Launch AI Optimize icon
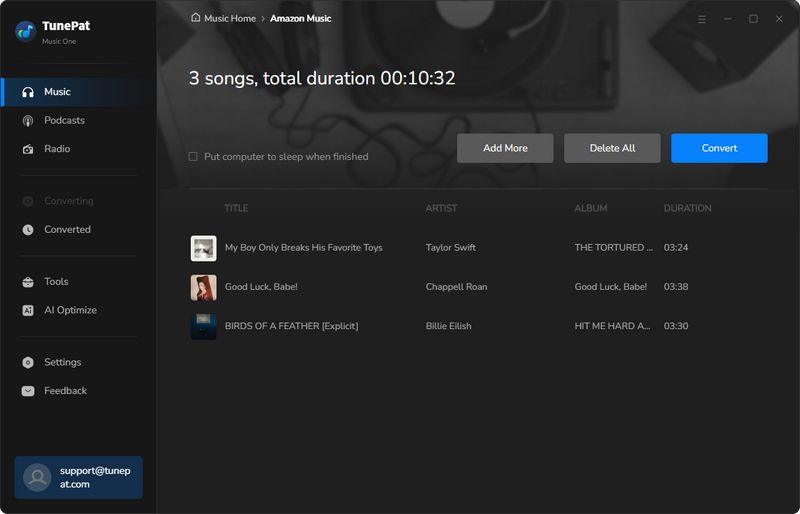 click(x=28, y=311)
